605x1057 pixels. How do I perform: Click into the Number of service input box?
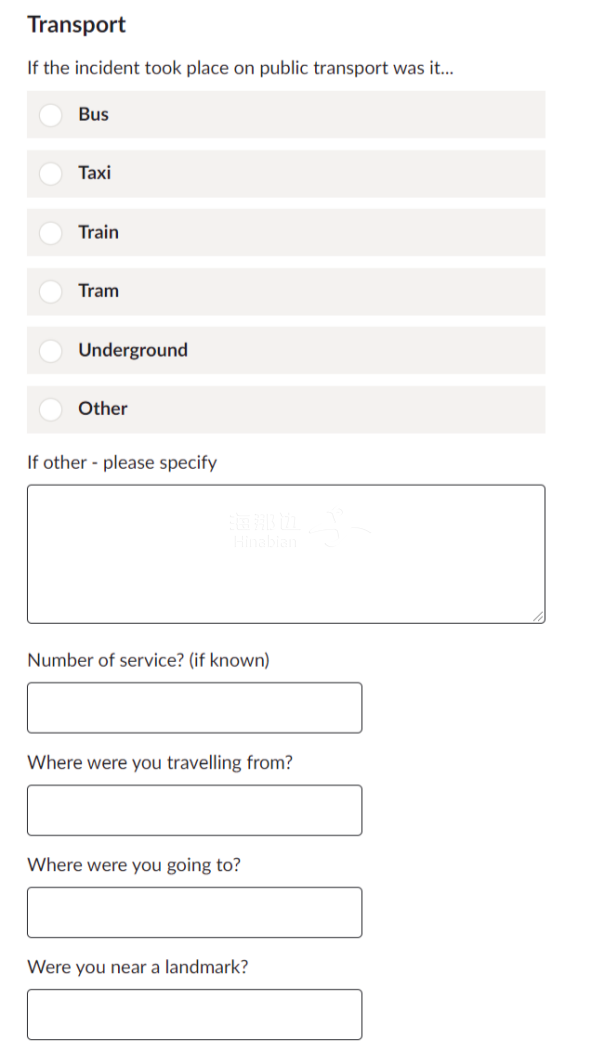pyautogui.click(x=194, y=708)
